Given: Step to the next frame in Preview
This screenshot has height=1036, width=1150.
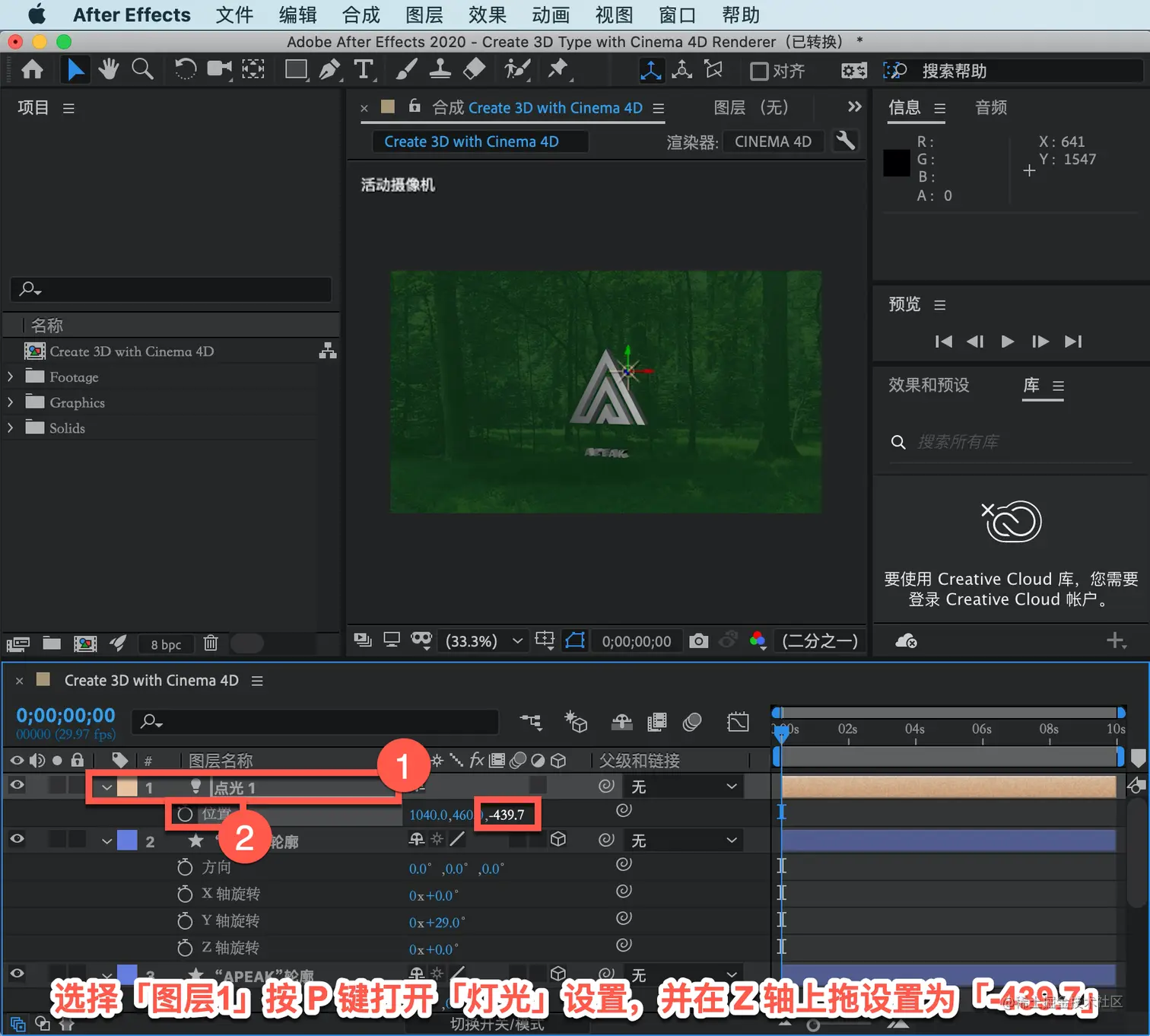Looking at the screenshot, I should [1040, 342].
